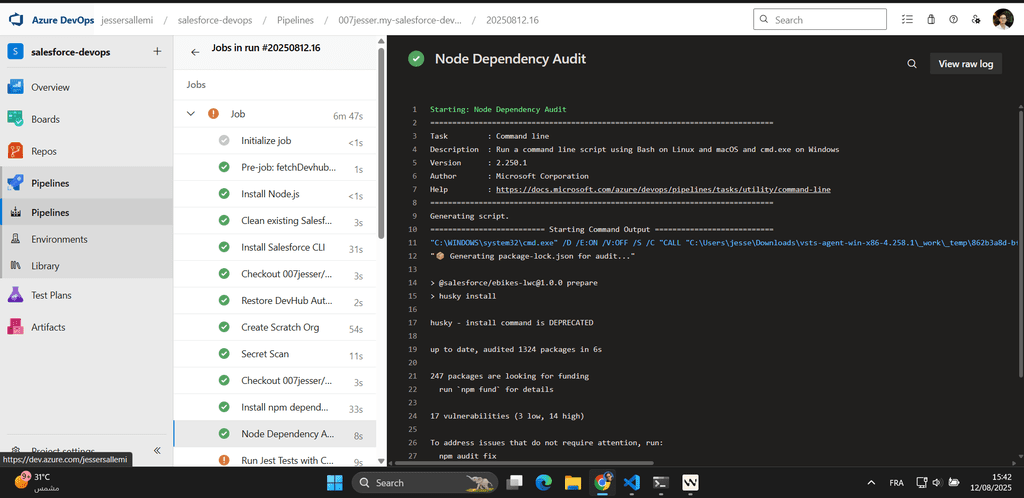The height and width of the screenshot is (498, 1024).
Task: Click the 20250812.16 run breadcrumb
Action: point(512,20)
